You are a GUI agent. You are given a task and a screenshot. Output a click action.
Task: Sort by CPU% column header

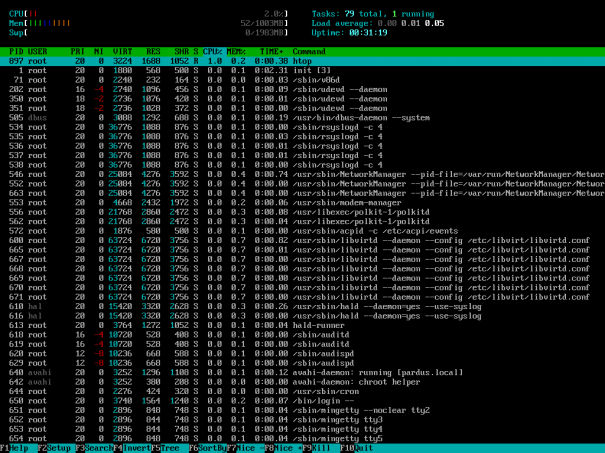213,51
